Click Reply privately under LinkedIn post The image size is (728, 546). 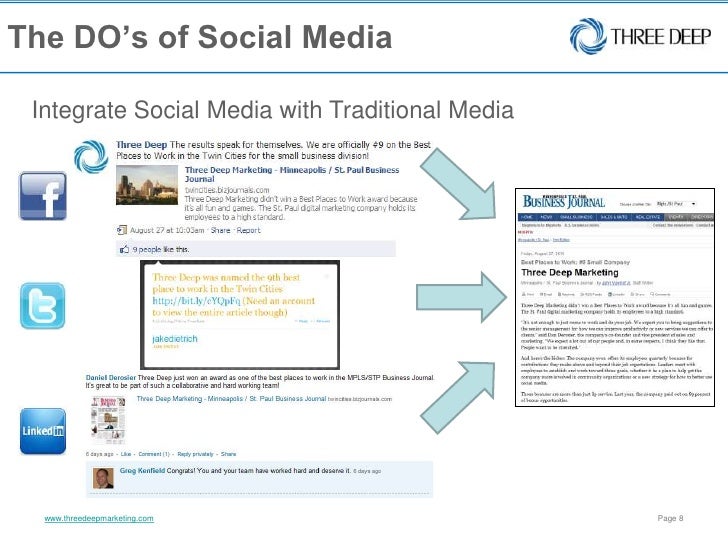(x=195, y=454)
